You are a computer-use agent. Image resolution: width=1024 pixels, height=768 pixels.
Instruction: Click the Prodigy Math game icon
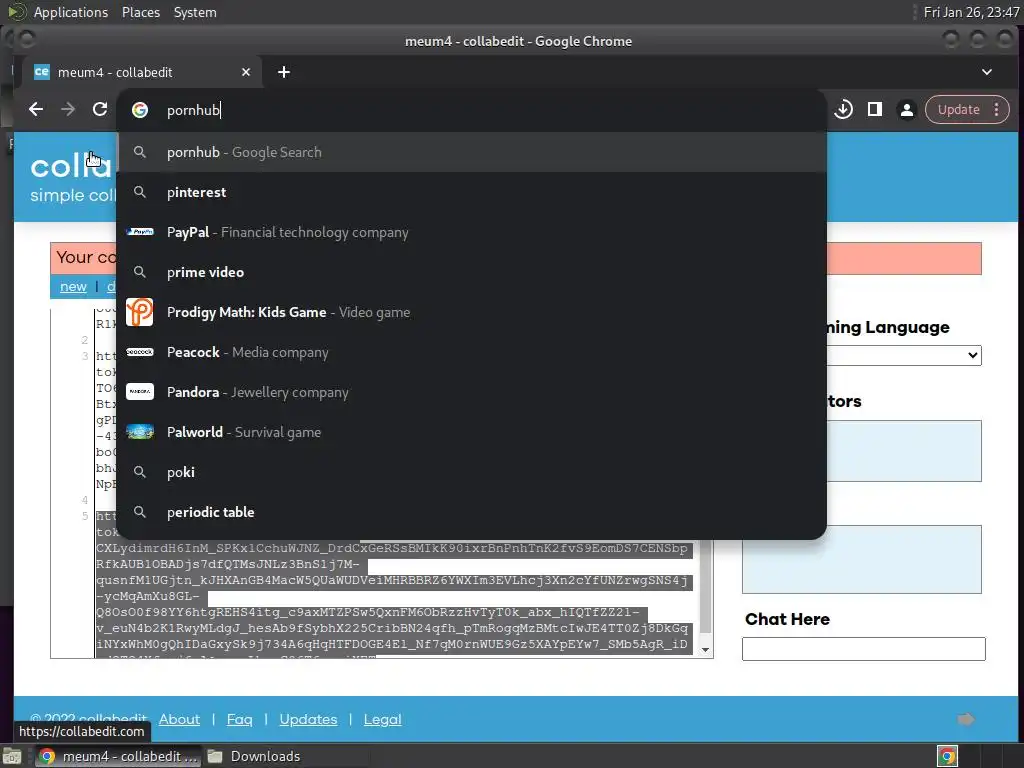click(x=140, y=312)
